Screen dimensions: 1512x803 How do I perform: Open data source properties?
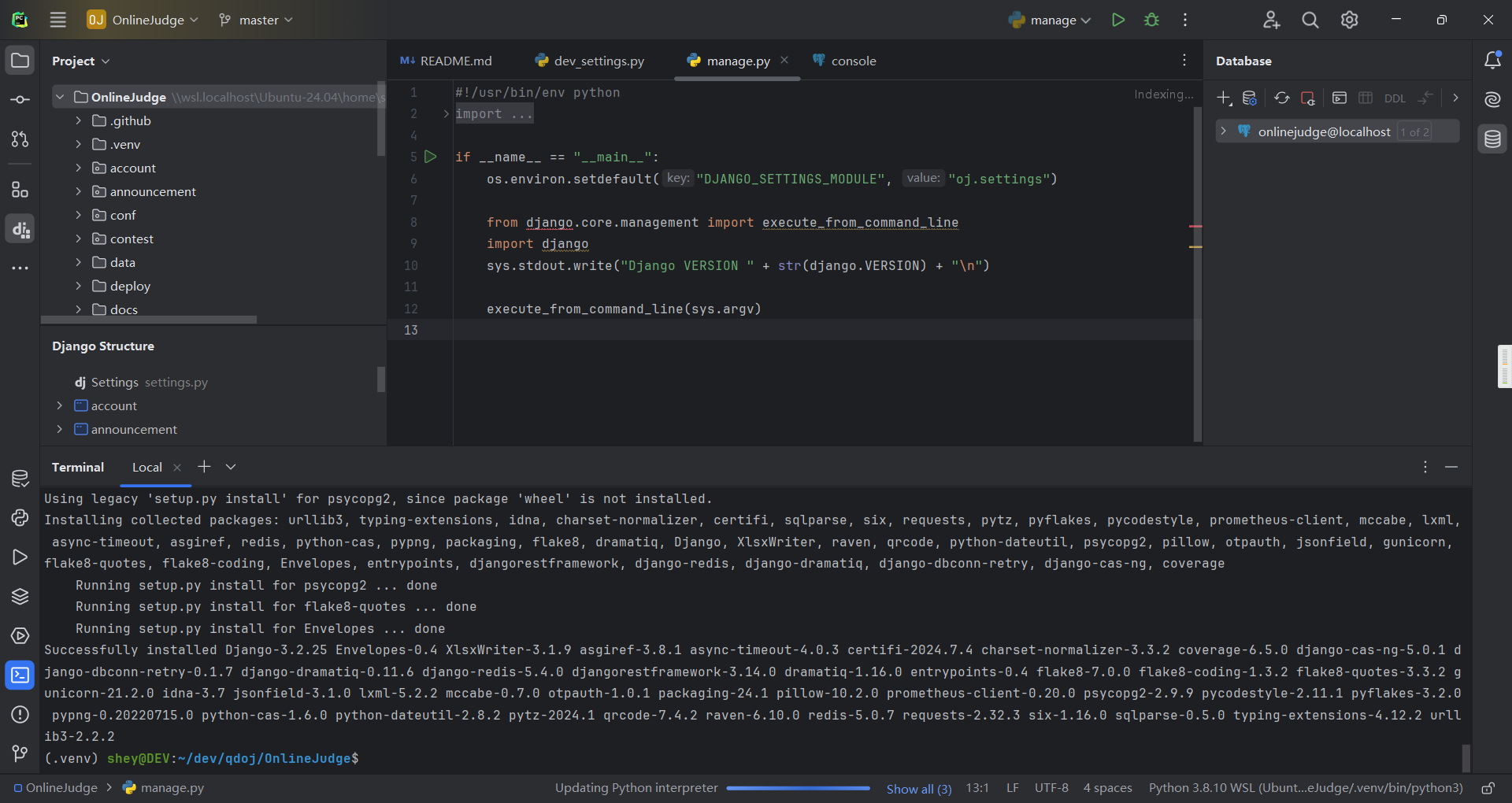pos(1250,98)
